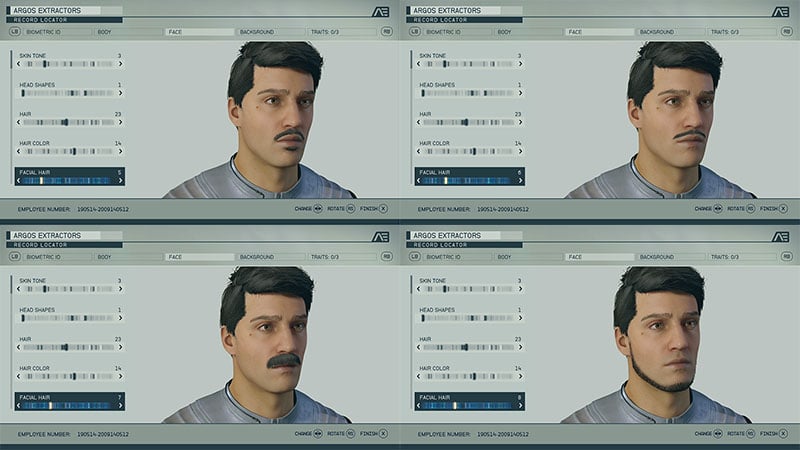Open the Background tab in Facial Hair 5 panel

click(x=269, y=32)
